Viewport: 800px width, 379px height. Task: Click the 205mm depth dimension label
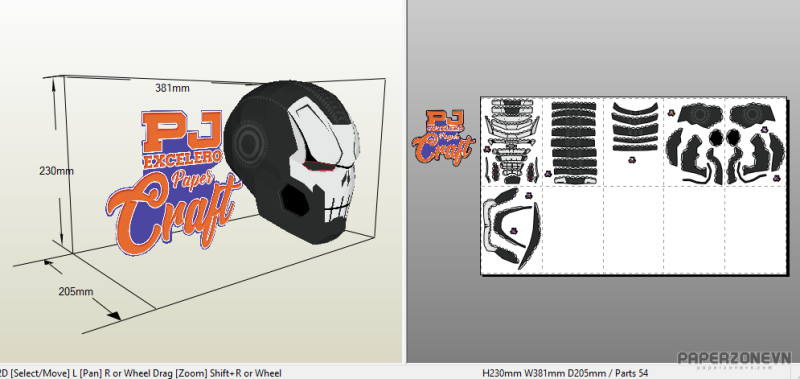click(x=76, y=292)
